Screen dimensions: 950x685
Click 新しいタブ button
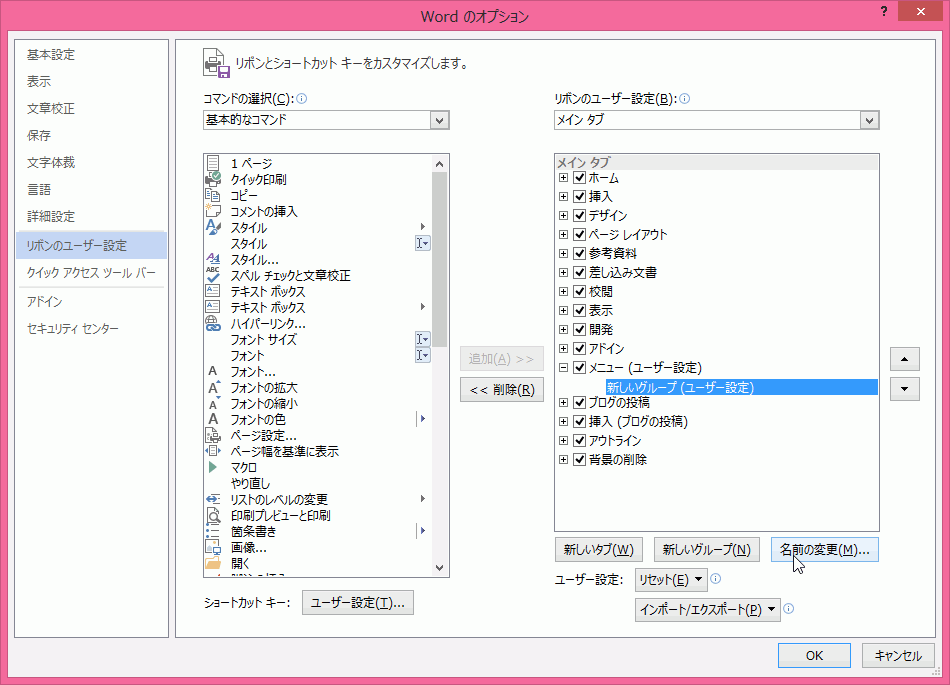pyautogui.click(x=599, y=549)
